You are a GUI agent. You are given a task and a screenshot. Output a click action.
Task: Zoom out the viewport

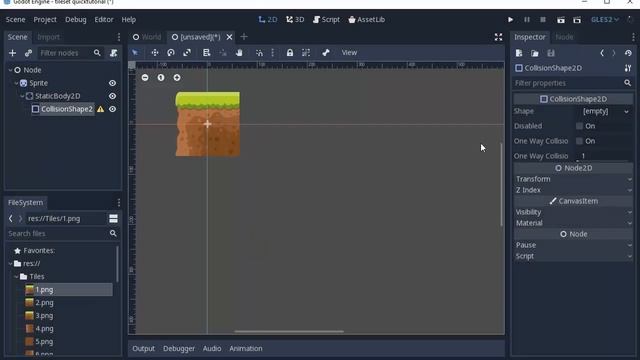(145, 78)
